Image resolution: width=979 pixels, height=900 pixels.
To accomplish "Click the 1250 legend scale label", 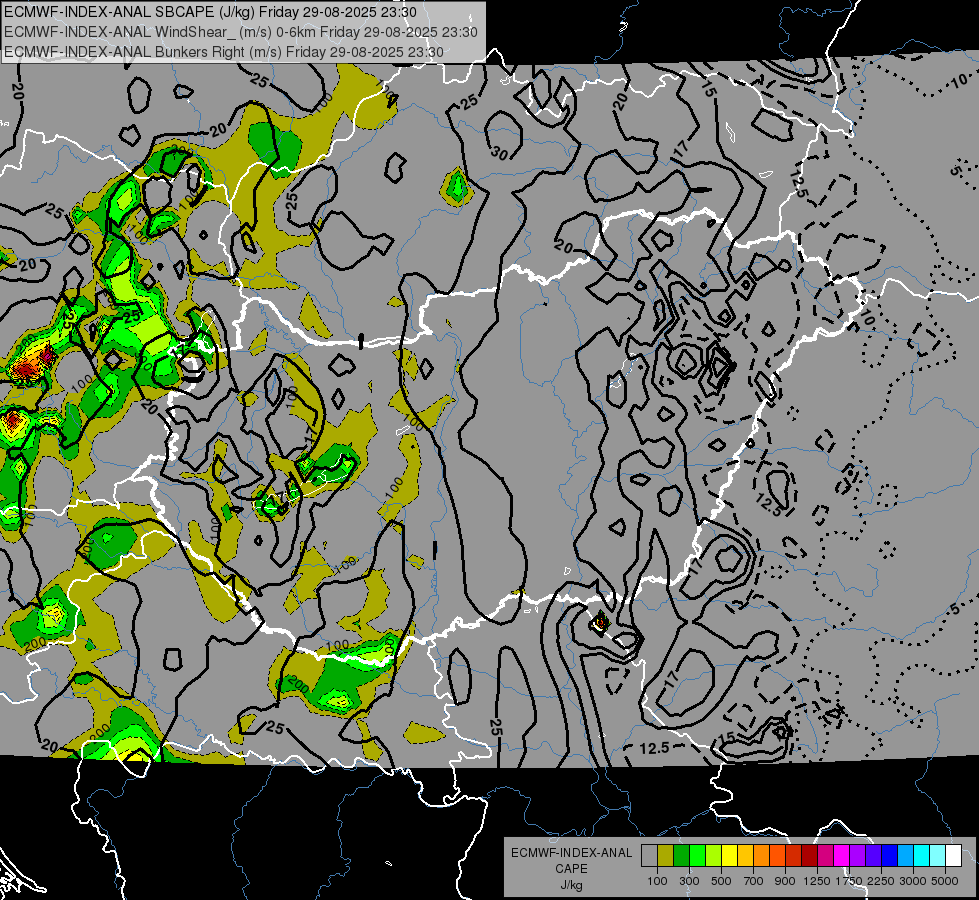I will coord(817,881).
